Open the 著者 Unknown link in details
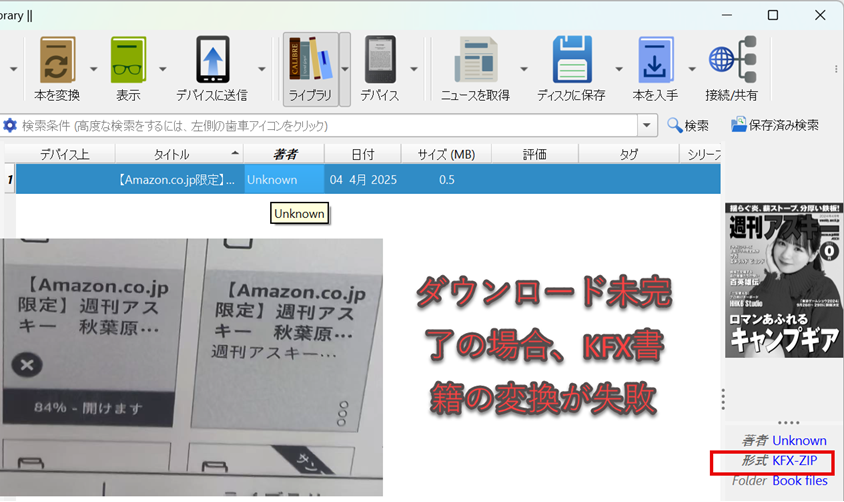 [799, 441]
